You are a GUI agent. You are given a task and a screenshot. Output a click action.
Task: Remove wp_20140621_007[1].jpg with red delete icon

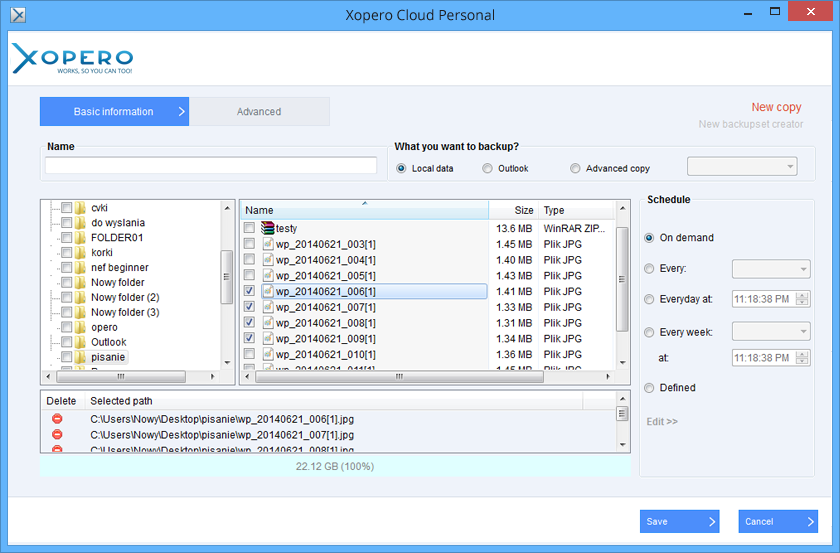(x=57, y=435)
